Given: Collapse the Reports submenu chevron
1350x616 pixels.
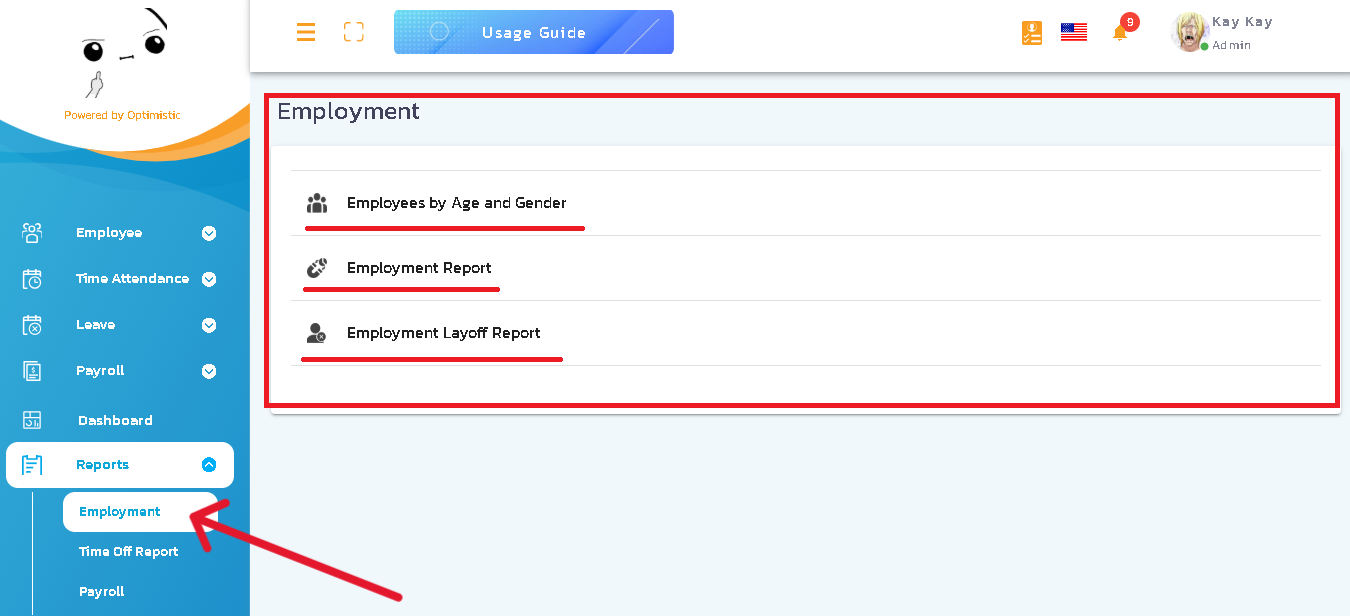Looking at the screenshot, I should pyautogui.click(x=209, y=464).
